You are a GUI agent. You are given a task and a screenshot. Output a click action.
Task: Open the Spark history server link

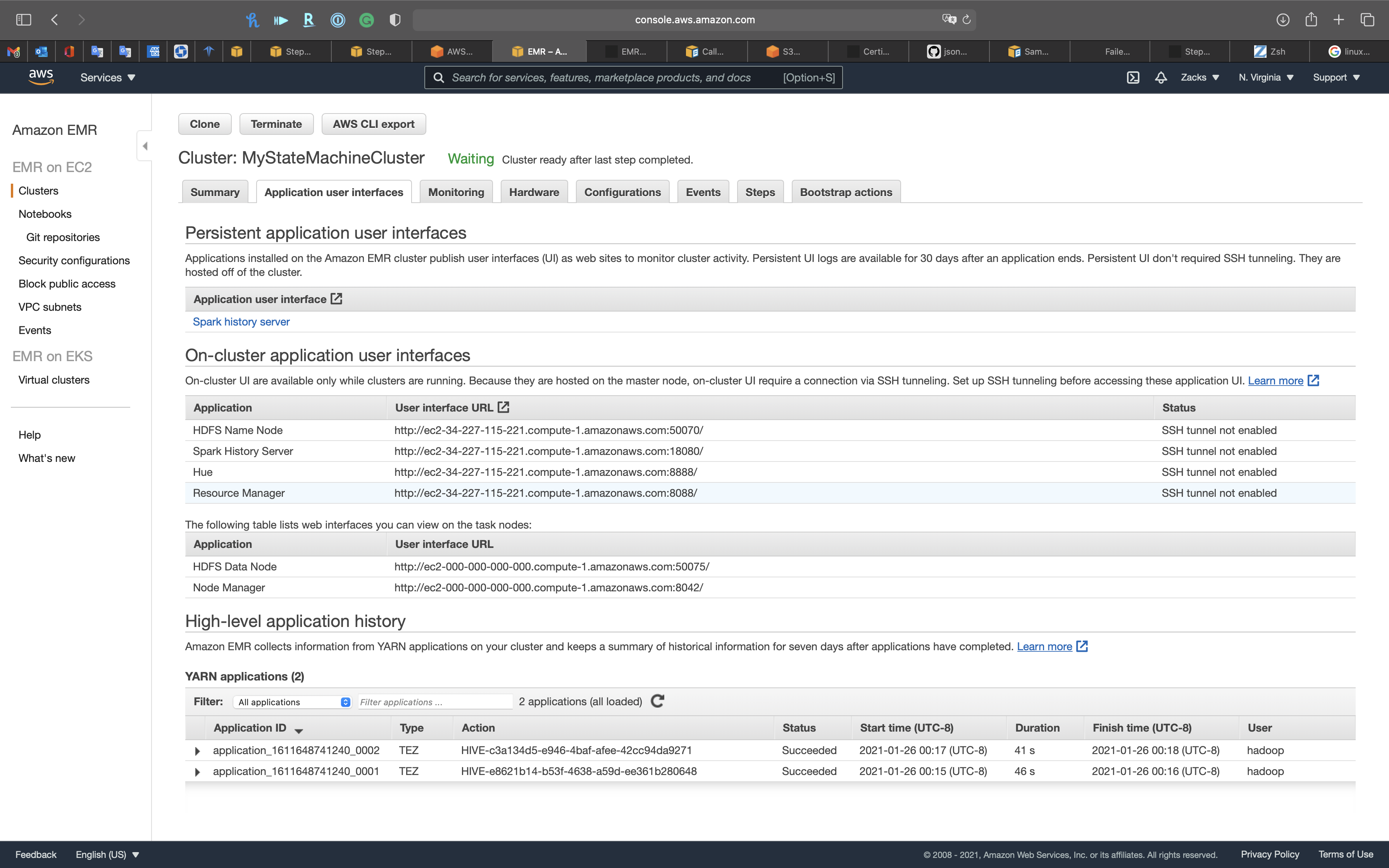point(241,322)
